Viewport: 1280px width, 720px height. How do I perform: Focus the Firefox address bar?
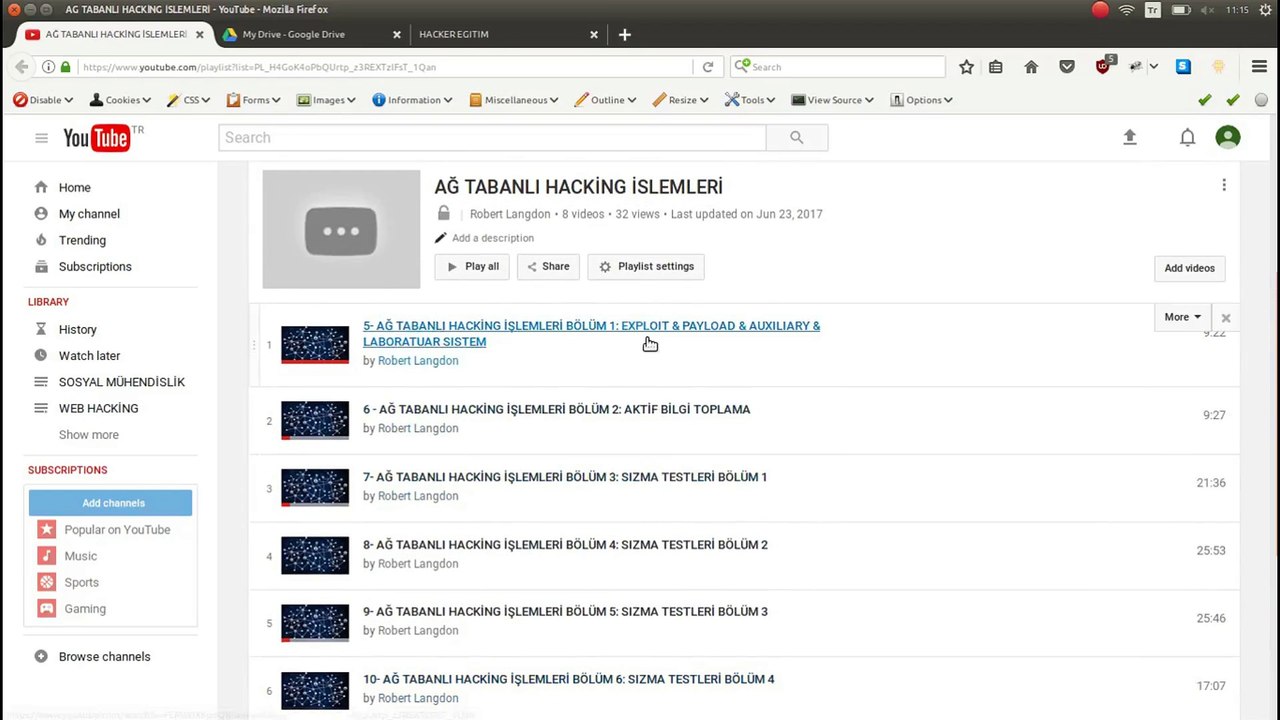pyautogui.click(x=385, y=67)
